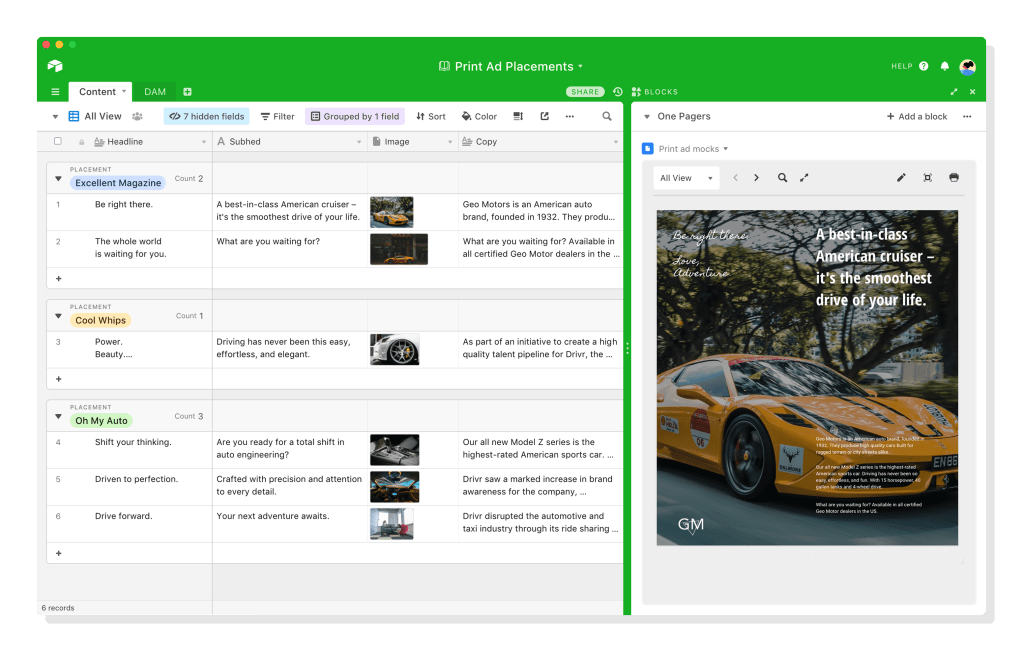Screen dimensions: 1023x652
Task: Open the All View dropdown in block
Action: pos(686,178)
